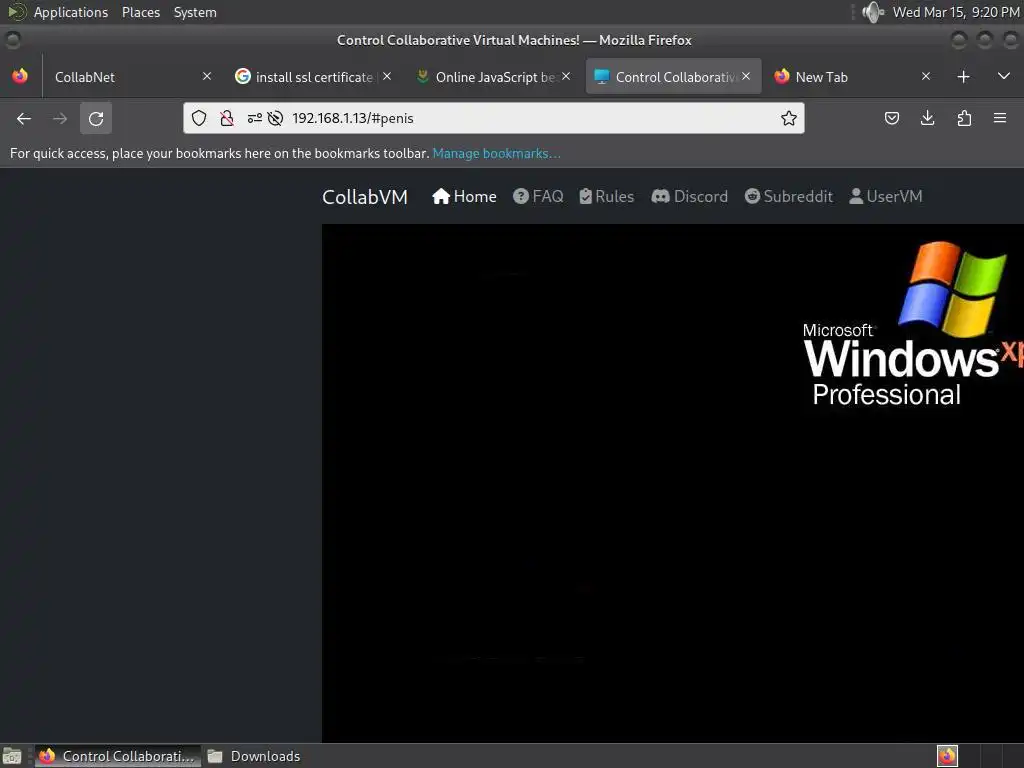
Task: Switch to the install ssl certificate tab
Action: (x=312, y=77)
